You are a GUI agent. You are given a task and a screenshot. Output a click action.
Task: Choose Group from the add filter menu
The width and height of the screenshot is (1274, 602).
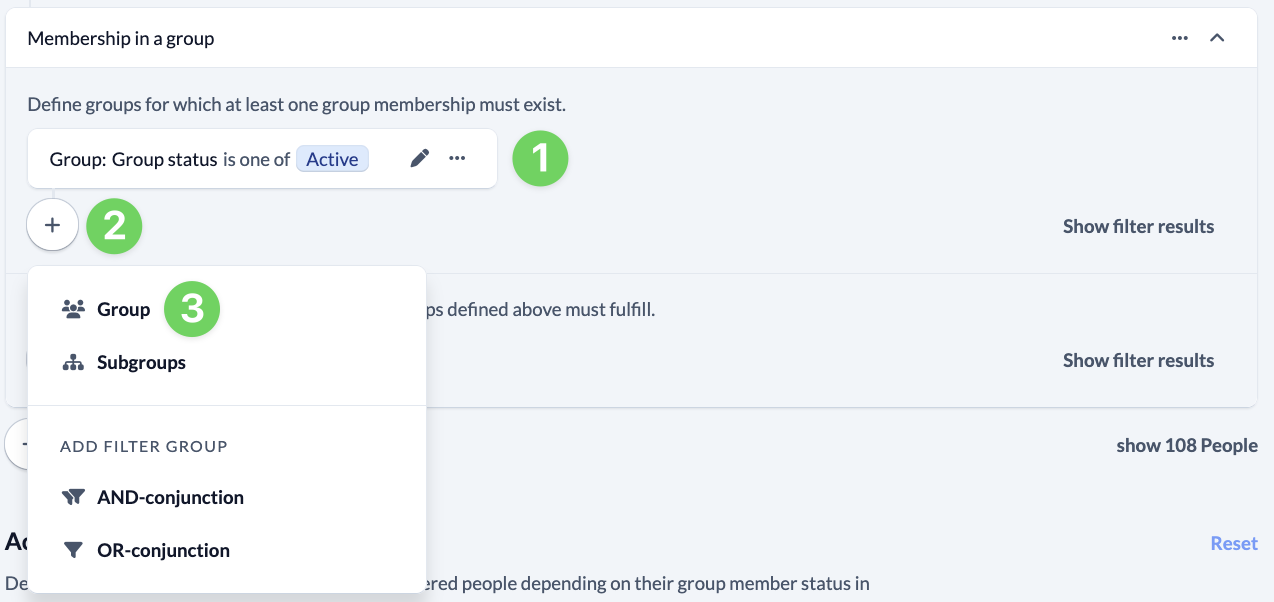click(x=123, y=309)
